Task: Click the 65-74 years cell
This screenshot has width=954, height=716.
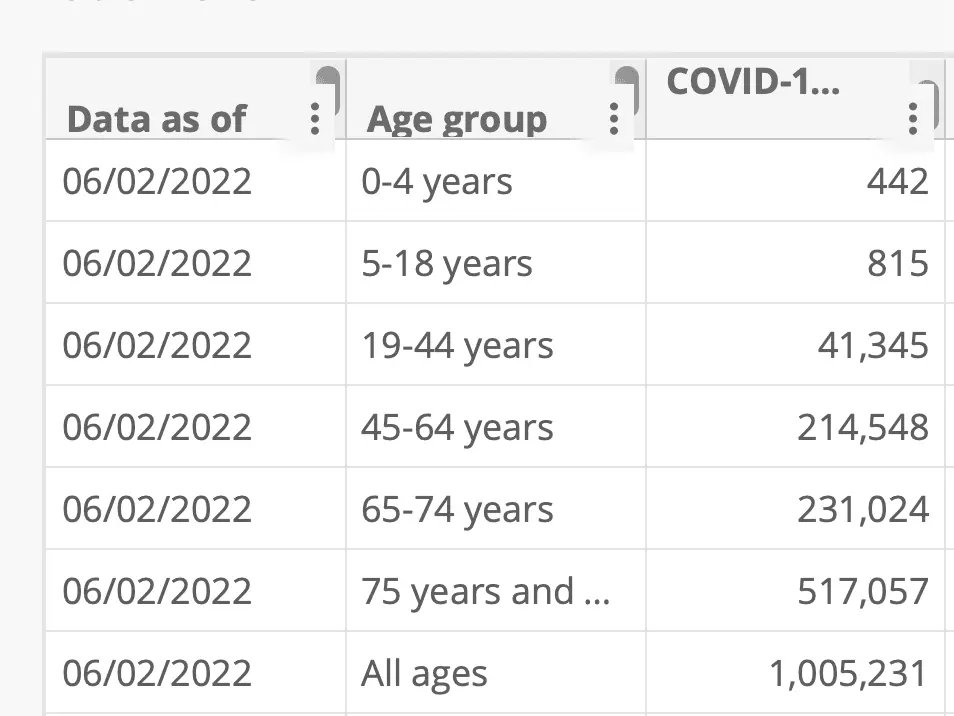Action: (457, 510)
